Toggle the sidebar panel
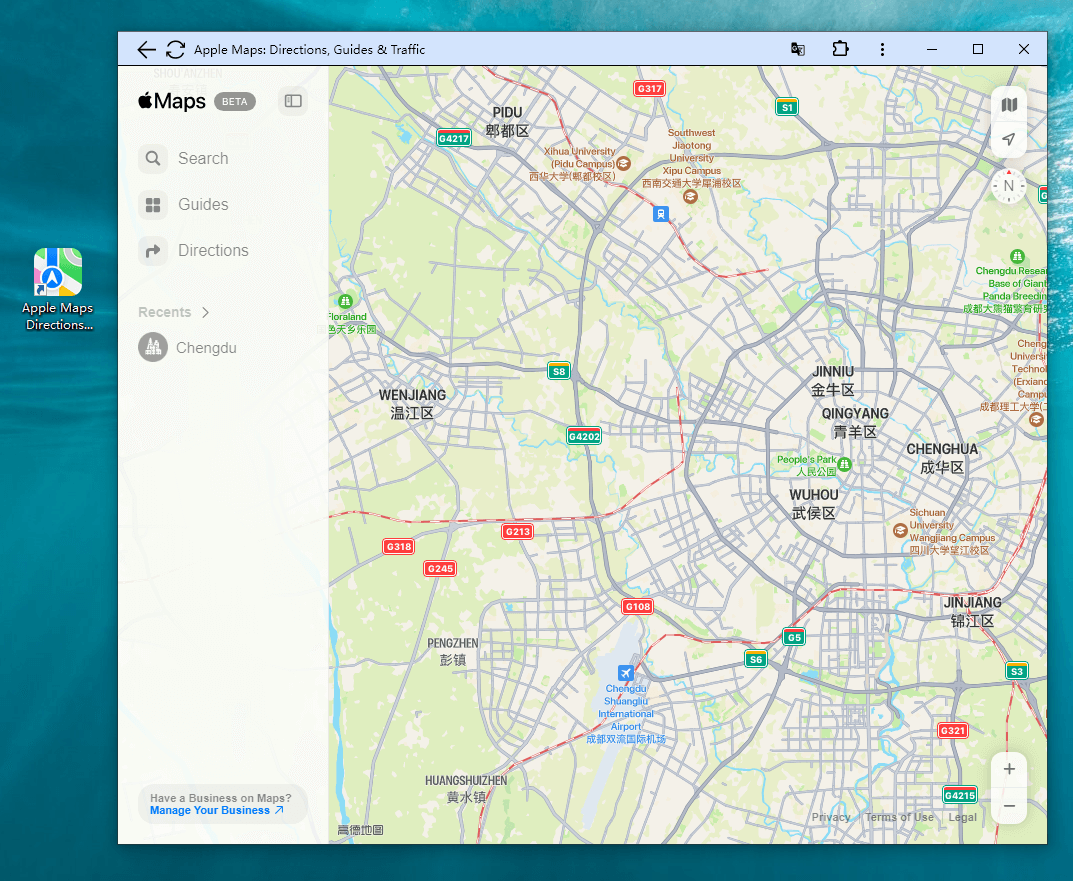 [293, 101]
